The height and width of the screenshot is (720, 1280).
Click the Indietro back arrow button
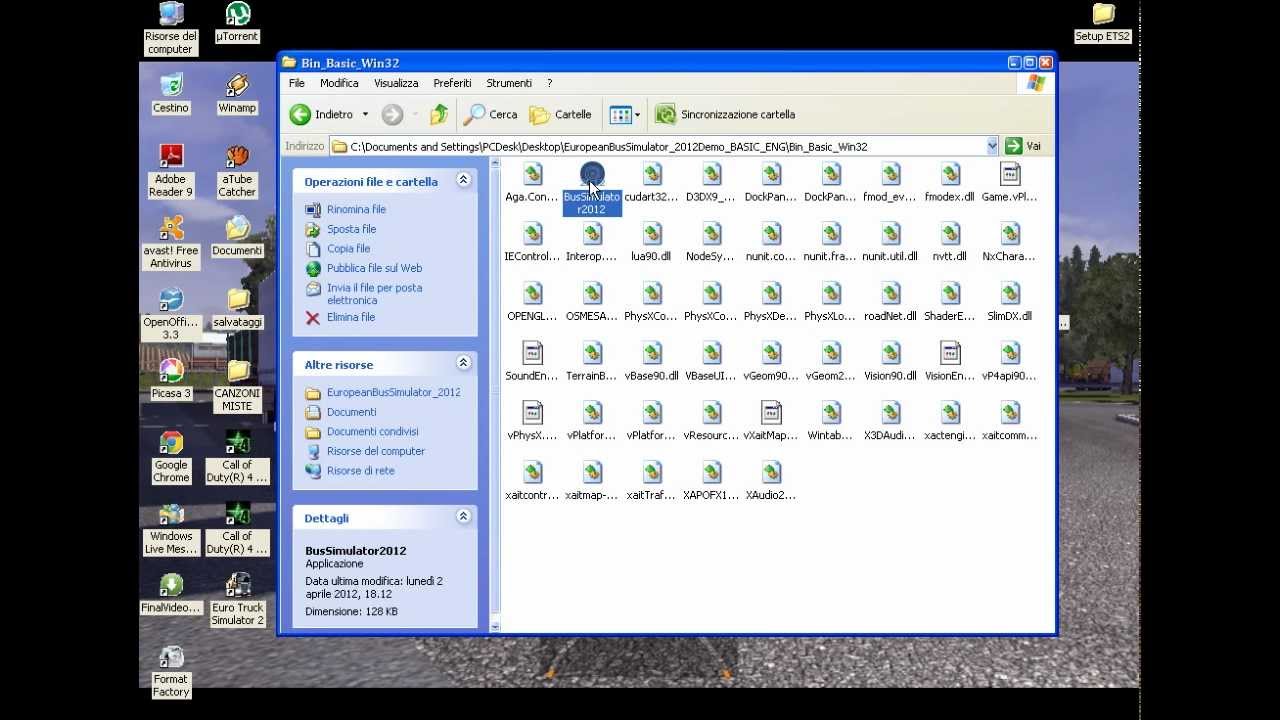click(322, 115)
